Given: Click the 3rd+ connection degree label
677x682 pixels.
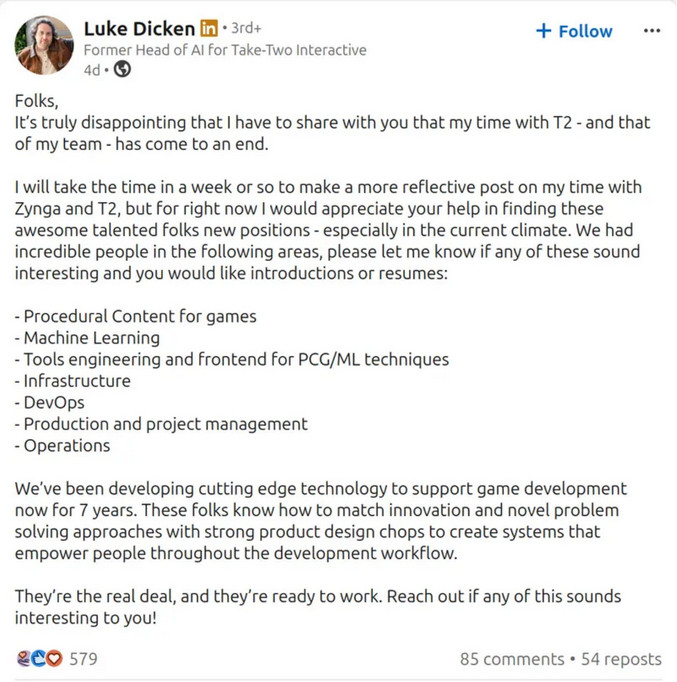Looking at the screenshot, I should pos(244,29).
